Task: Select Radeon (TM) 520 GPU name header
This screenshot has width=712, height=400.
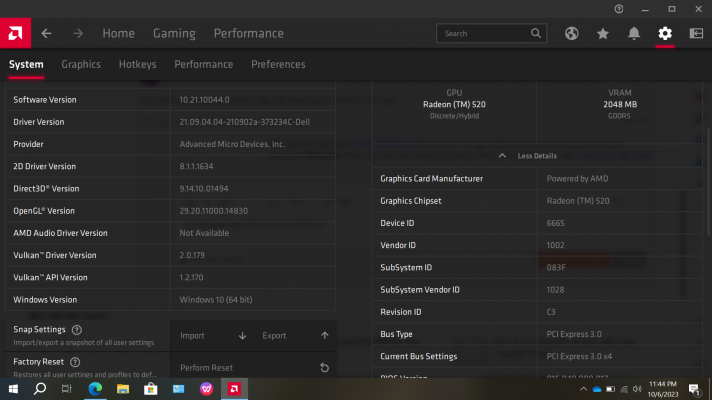Action: point(454,104)
